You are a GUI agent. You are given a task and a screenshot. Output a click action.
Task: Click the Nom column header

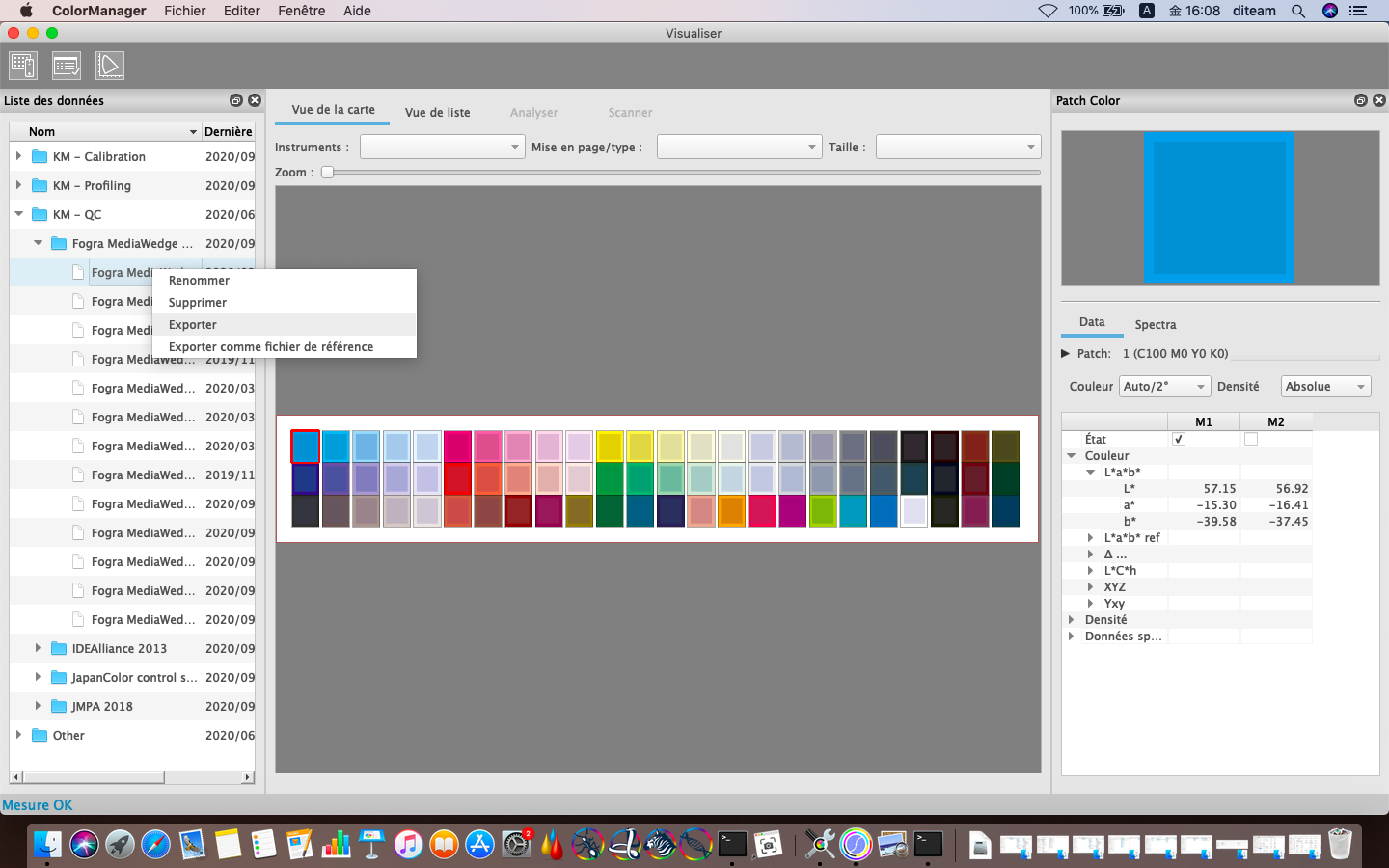tap(104, 131)
